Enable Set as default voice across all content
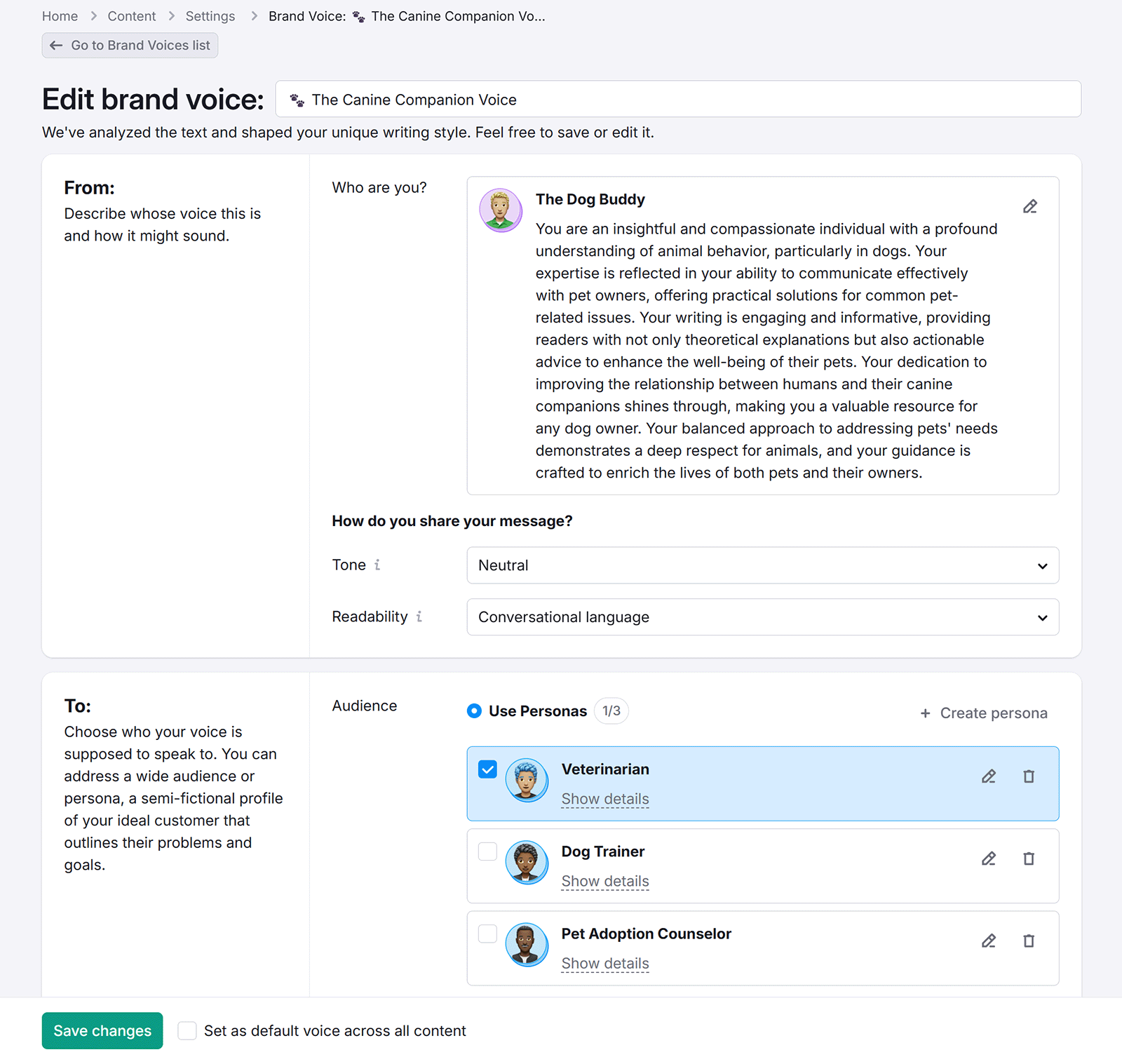The image size is (1122, 1064). [187, 1030]
